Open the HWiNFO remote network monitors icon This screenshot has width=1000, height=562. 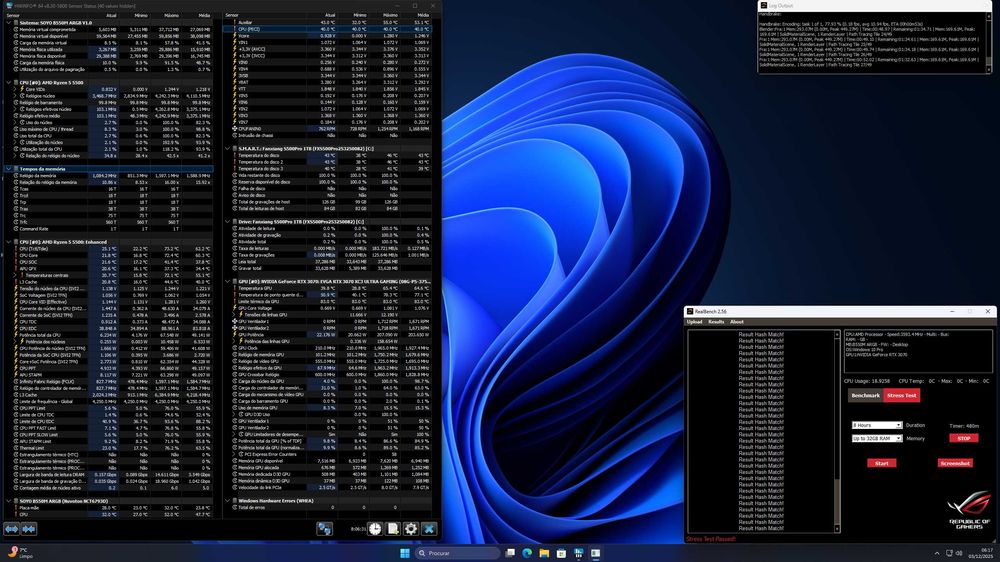(325, 529)
